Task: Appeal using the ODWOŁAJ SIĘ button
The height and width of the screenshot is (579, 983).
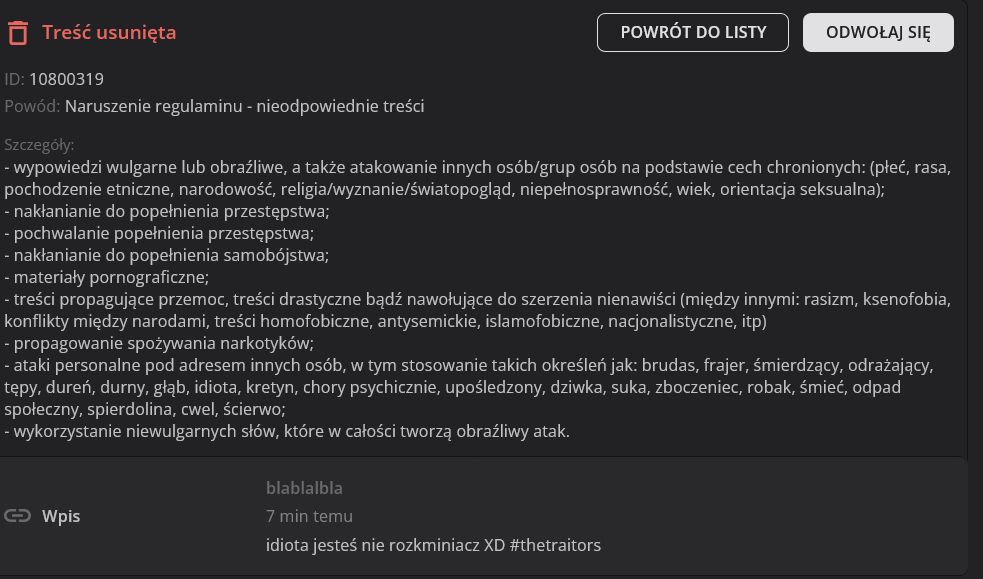Action: click(x=877, y=32)
